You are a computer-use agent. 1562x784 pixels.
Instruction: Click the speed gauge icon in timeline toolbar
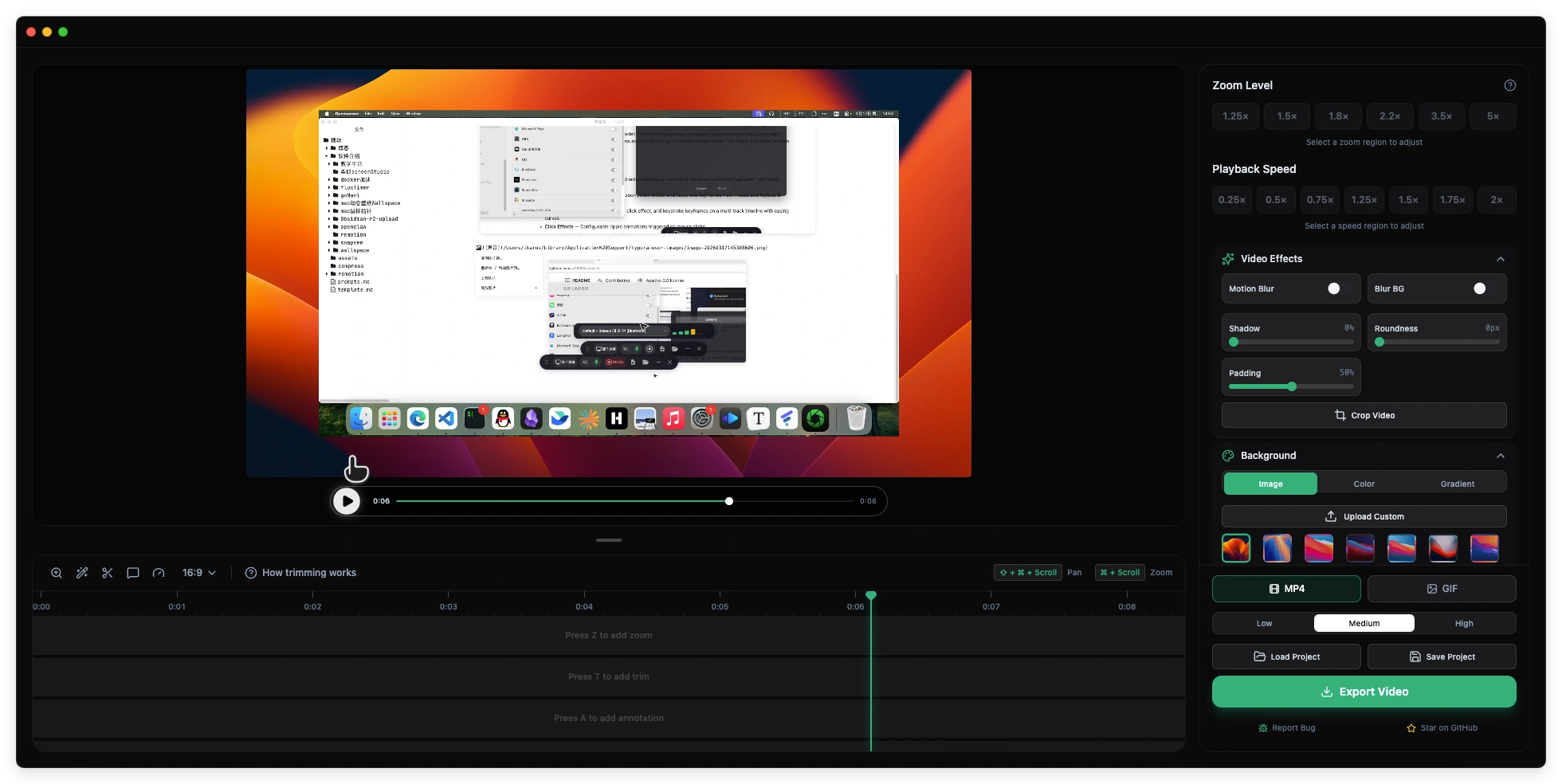click(159, 573)
